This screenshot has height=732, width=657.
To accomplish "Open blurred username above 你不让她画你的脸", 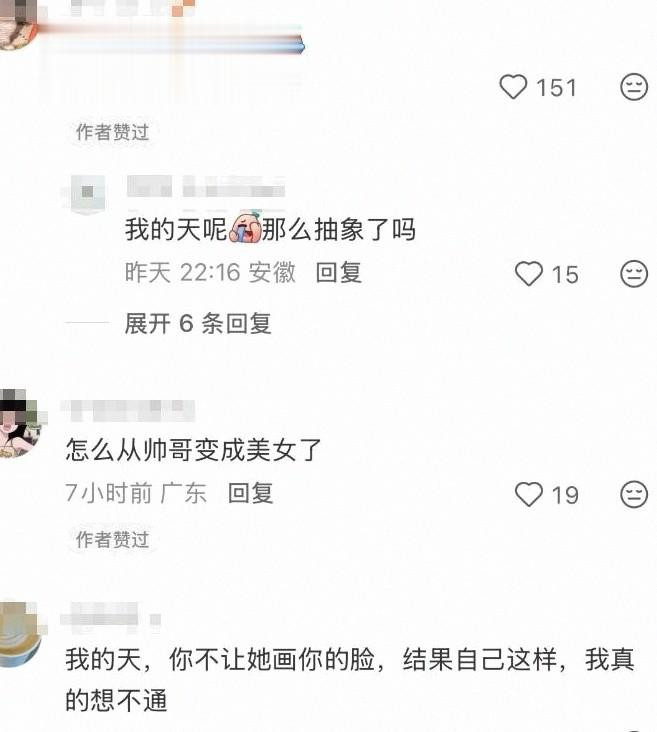I will [x=111, y=614].
